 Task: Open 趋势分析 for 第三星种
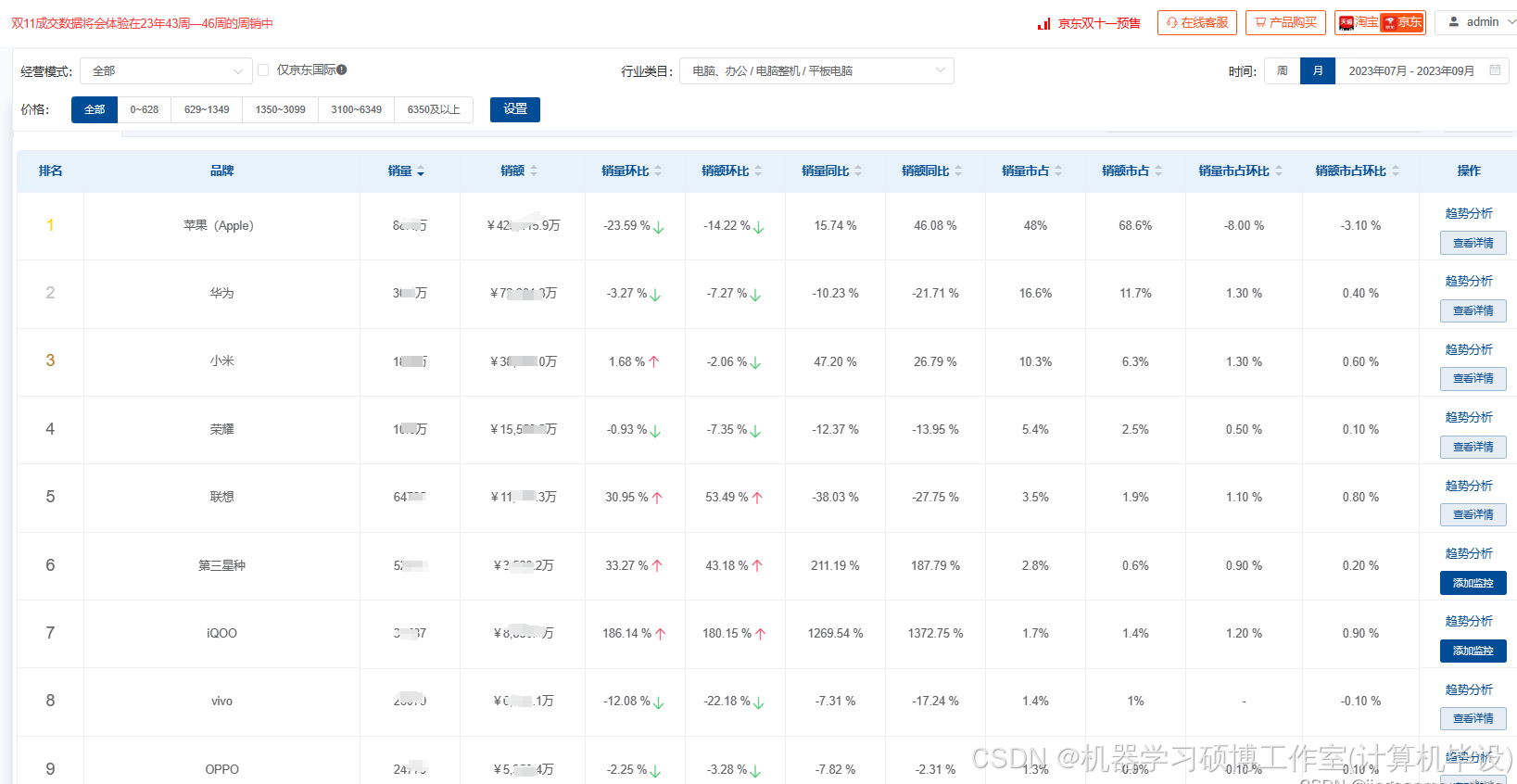[x=1469, y=553]
